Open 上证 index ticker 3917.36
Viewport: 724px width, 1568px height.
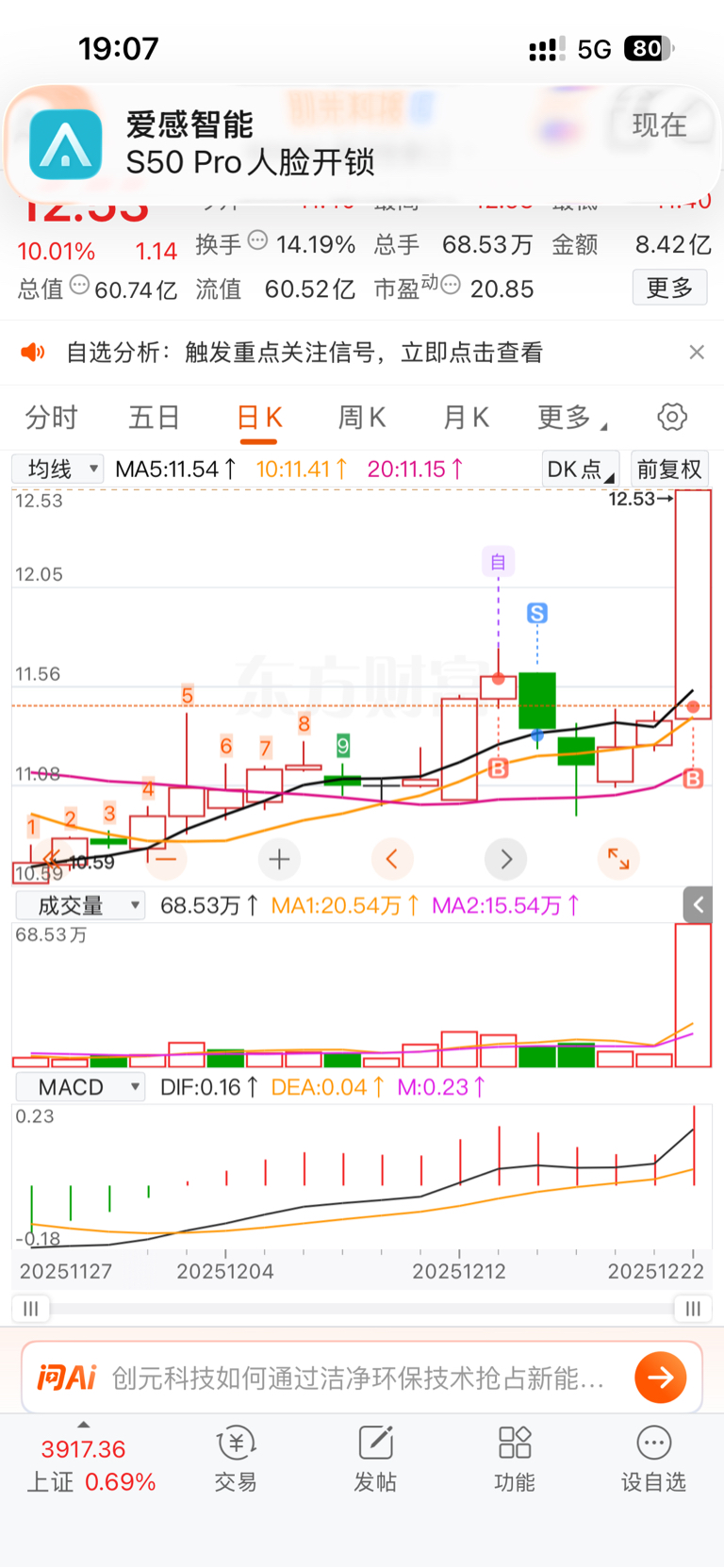pos(90,1464)
